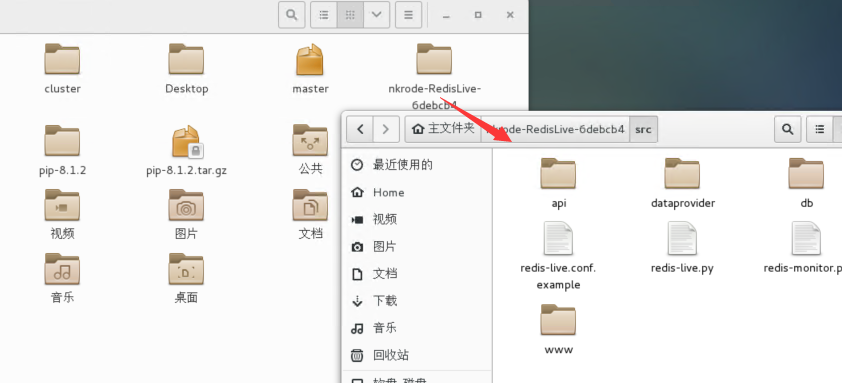The width and height of the screenshot is (842, 383).
Task: Switch to list view in front window
Action: (819, 129)
